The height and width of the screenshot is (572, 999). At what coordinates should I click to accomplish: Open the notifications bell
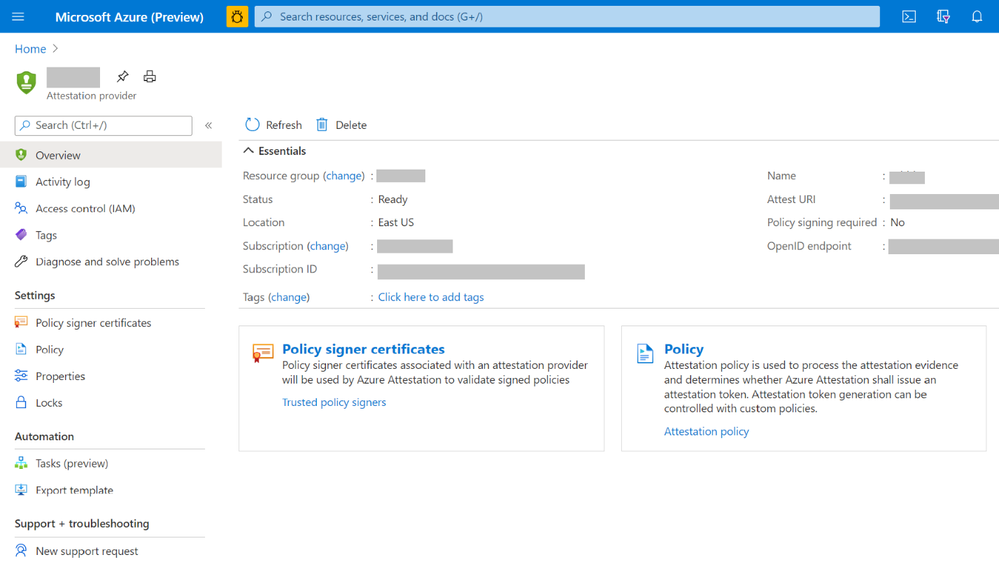tap(977, 17)
